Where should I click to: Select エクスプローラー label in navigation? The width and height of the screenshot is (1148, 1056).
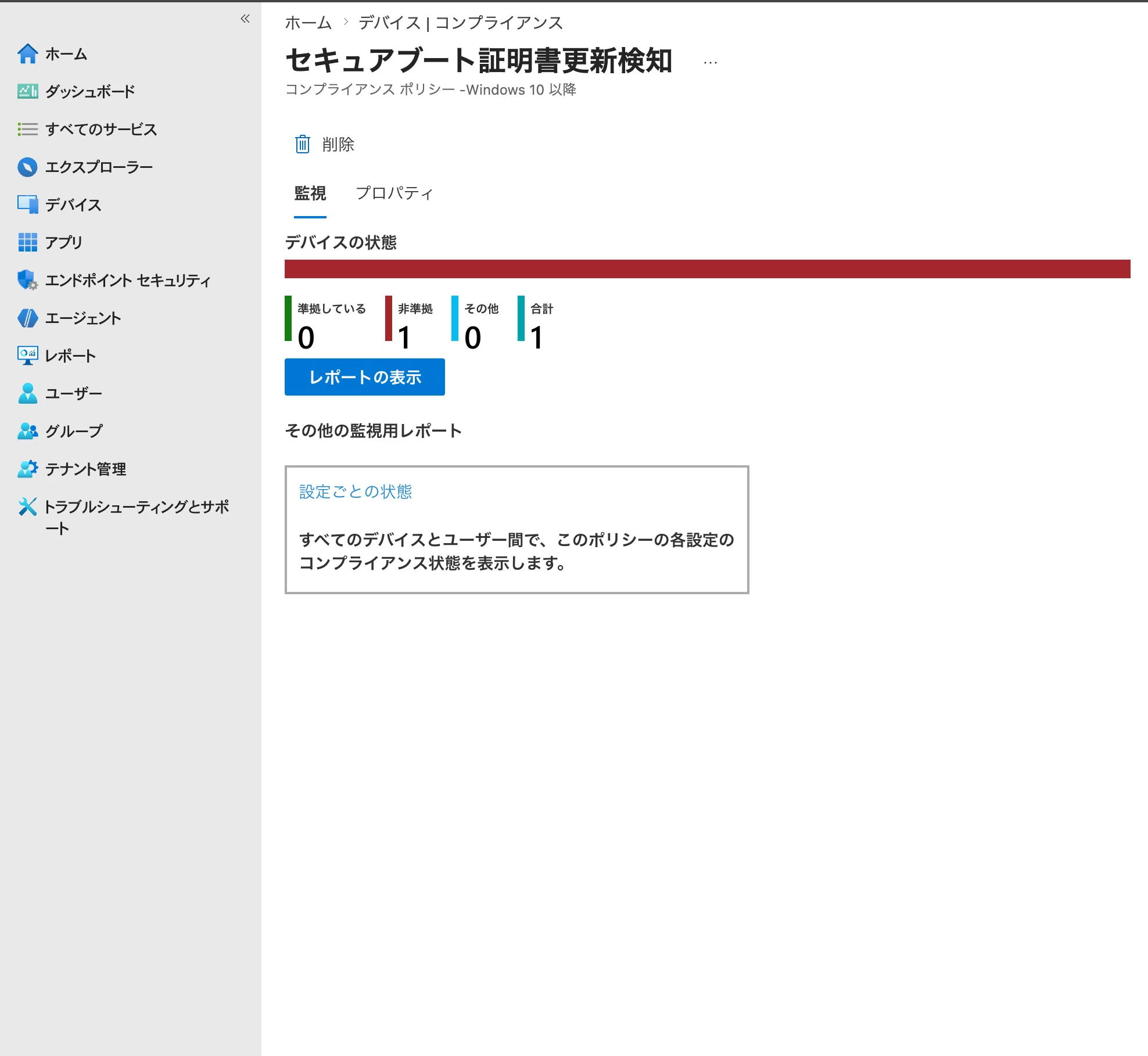pyautogui.click(x=99, y=167)
